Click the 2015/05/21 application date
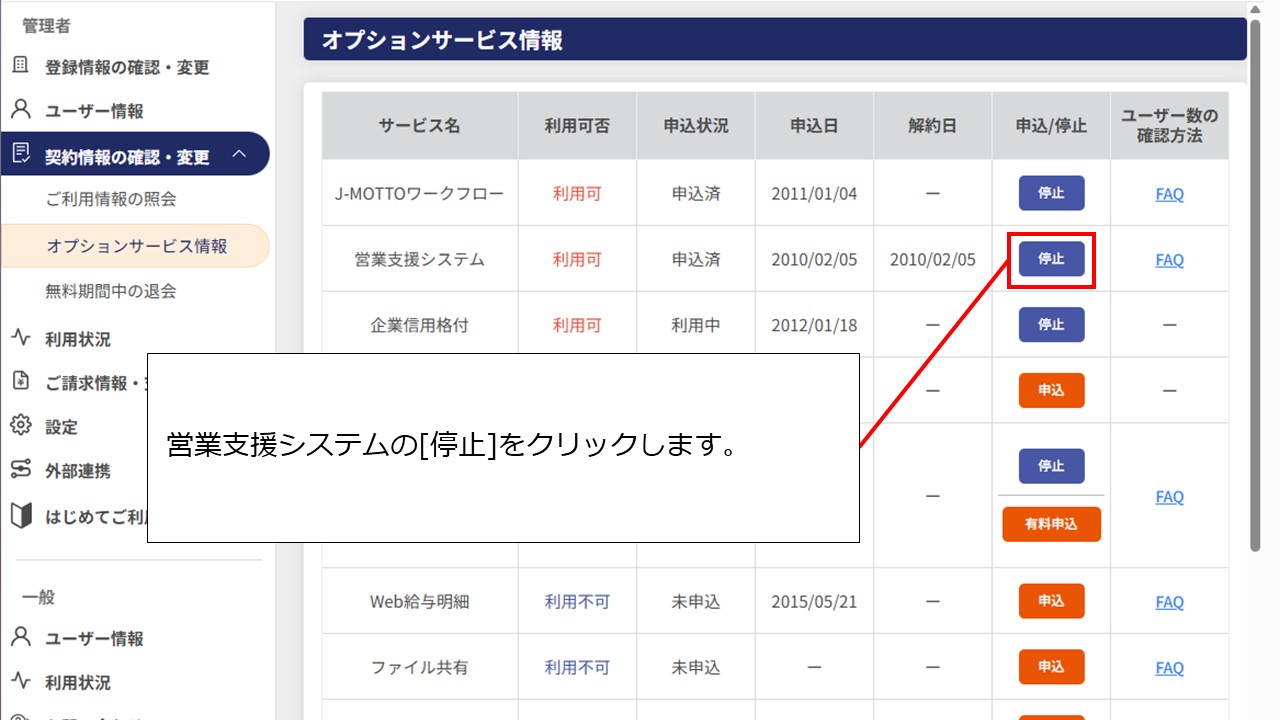 pos(814,602)
